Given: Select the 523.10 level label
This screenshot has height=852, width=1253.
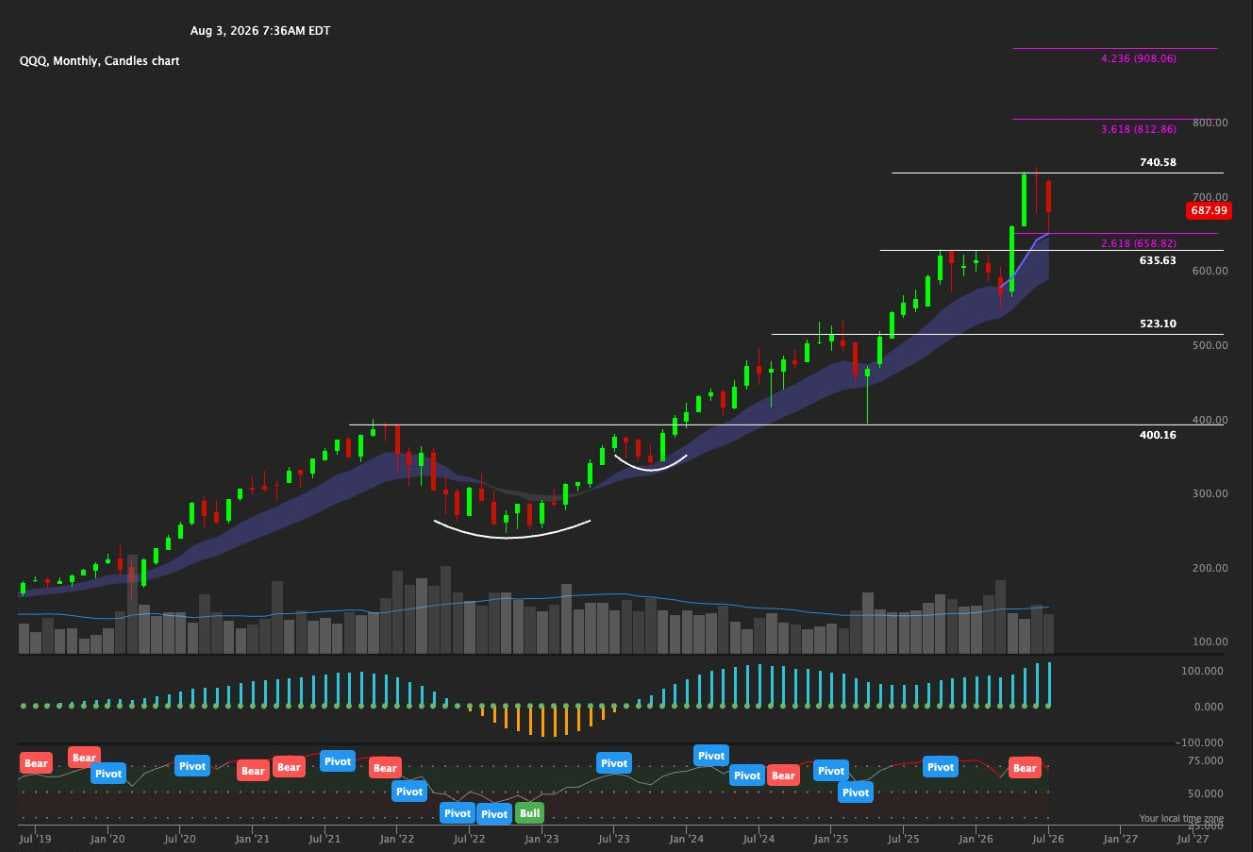Looking at the screenshot, I should coord(1158,324).
